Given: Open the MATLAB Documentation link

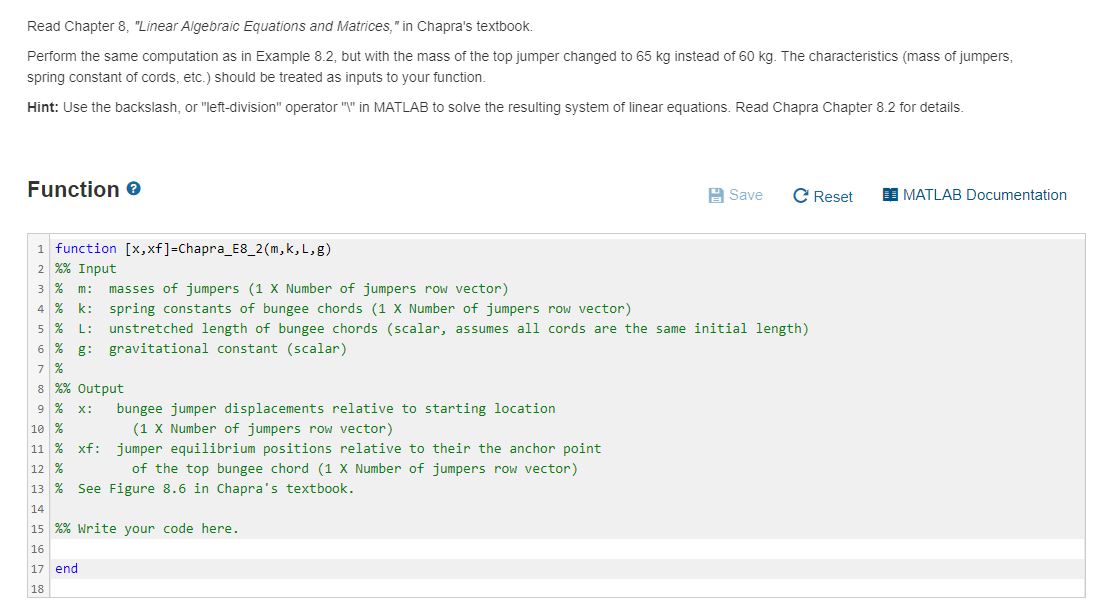Looking at the screenshot, I should pos(983,195).
